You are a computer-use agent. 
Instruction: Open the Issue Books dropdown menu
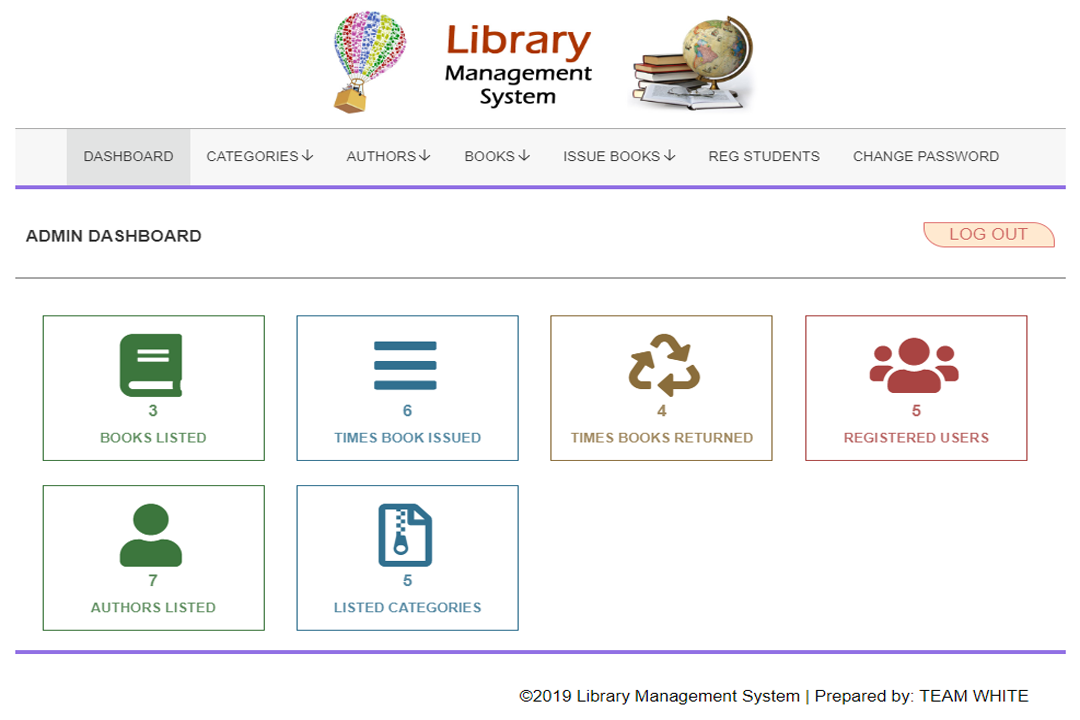pos(619,156)
